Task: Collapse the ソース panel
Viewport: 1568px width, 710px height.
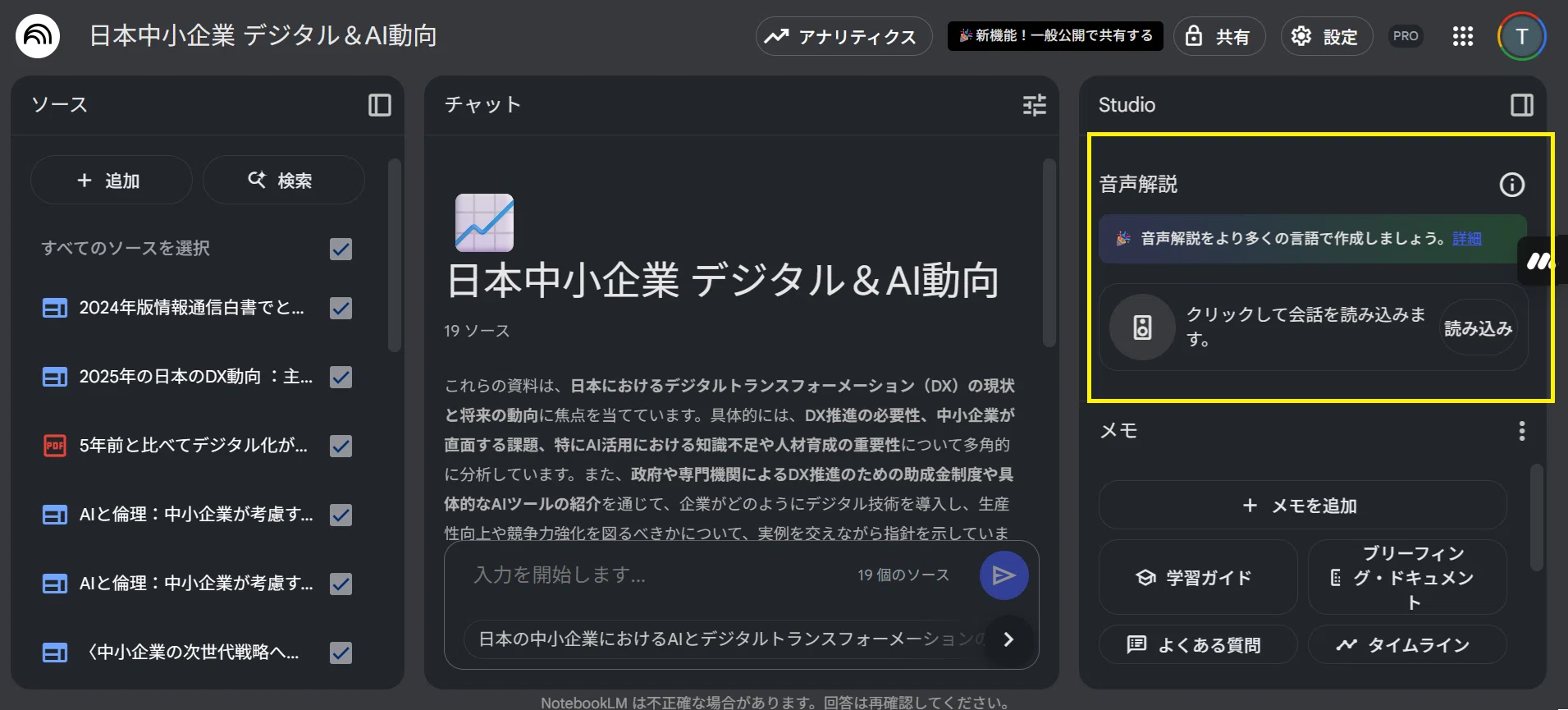Action: point(380,105)
